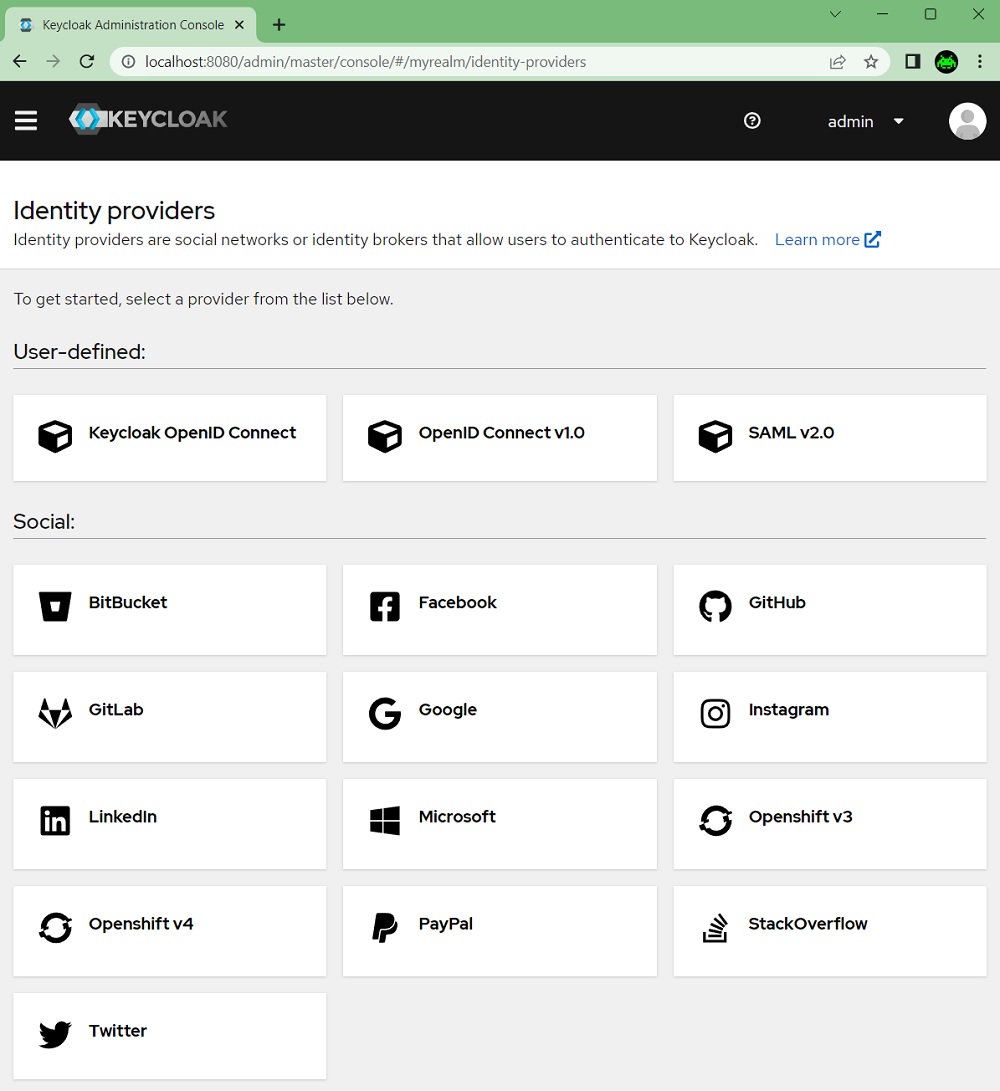This screenshot has height=1091, width=1000.
Task: Click the browser Chrome profile menu
Action: (946, 61)
